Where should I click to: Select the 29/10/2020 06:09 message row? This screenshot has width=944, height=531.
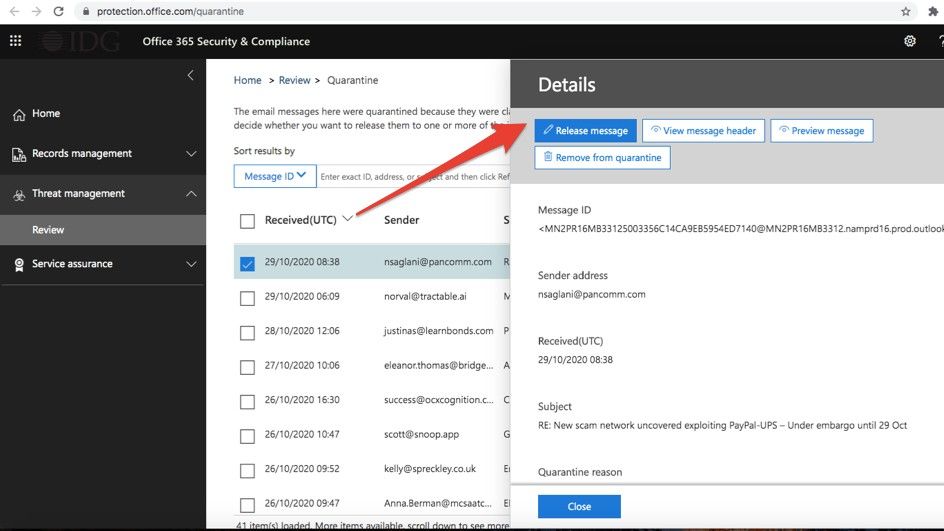(372, 296)
